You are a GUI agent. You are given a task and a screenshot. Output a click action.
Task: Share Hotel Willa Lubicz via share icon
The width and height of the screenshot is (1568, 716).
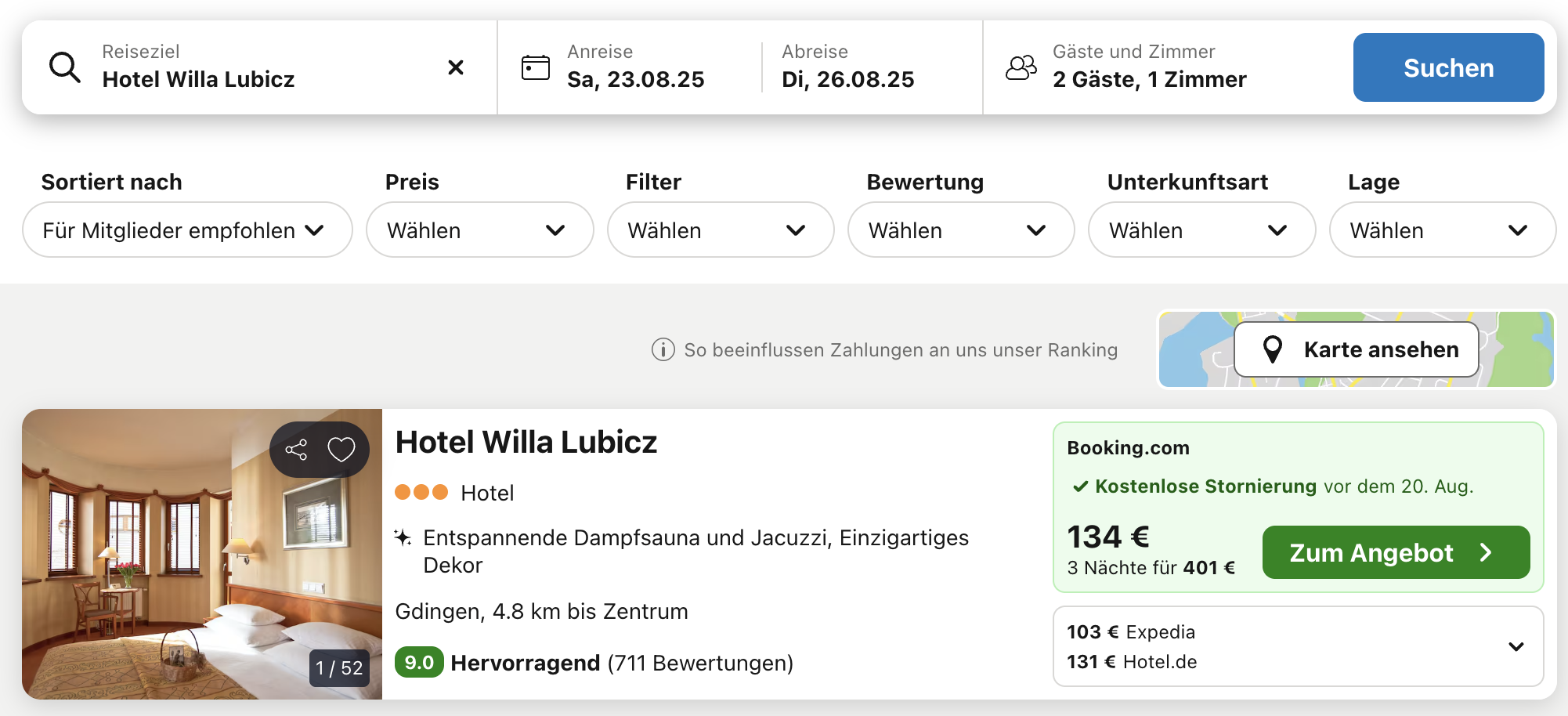point(296,449)
